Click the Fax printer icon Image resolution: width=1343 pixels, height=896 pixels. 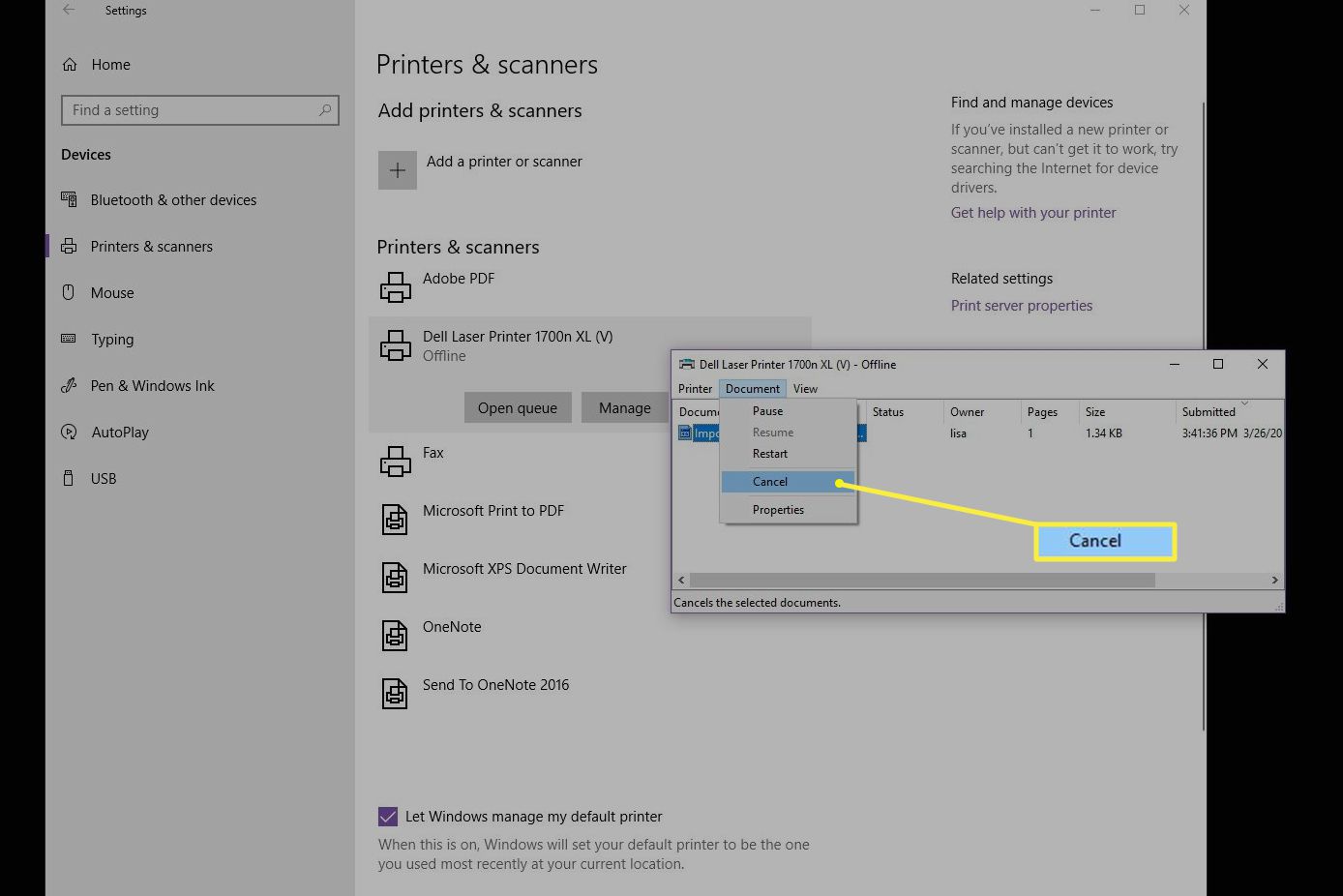pyautogui.click(x=395, y=462)
